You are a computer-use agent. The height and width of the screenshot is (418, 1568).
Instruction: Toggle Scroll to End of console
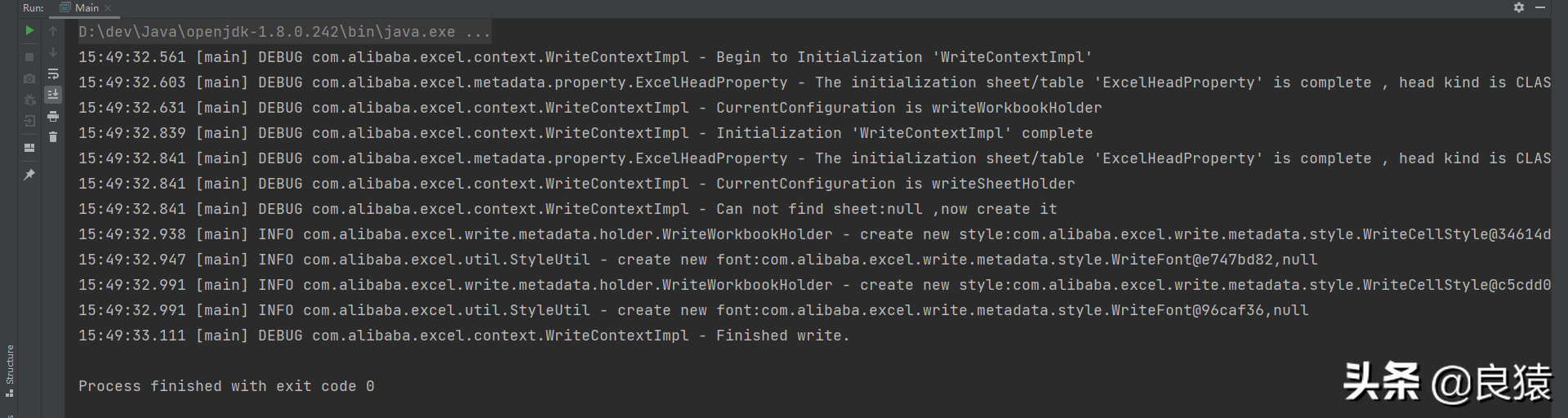tap(53, 95)
